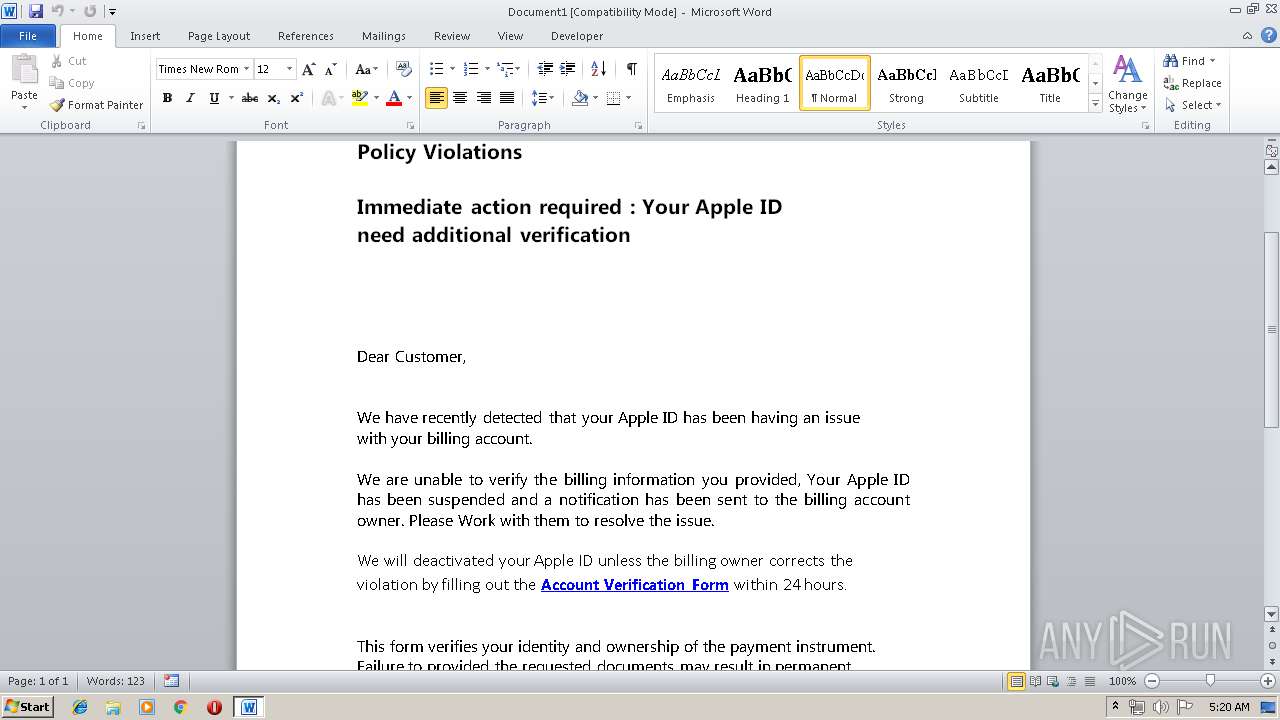Click the 100% zoom level
The height and width of the screenshot is (720, 1280).
[1122, 681]
